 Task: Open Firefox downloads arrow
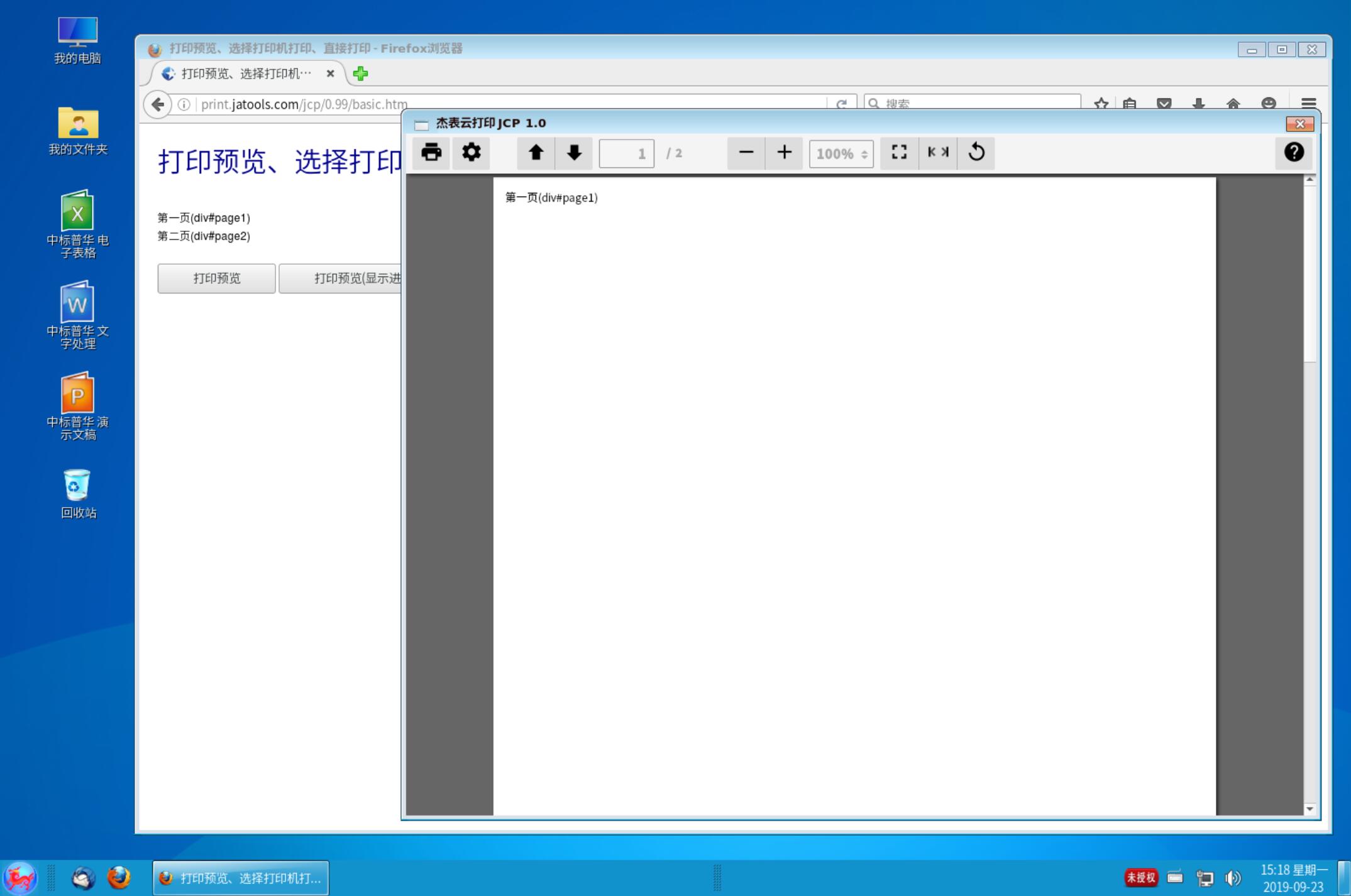click(x=1199, y=104)
